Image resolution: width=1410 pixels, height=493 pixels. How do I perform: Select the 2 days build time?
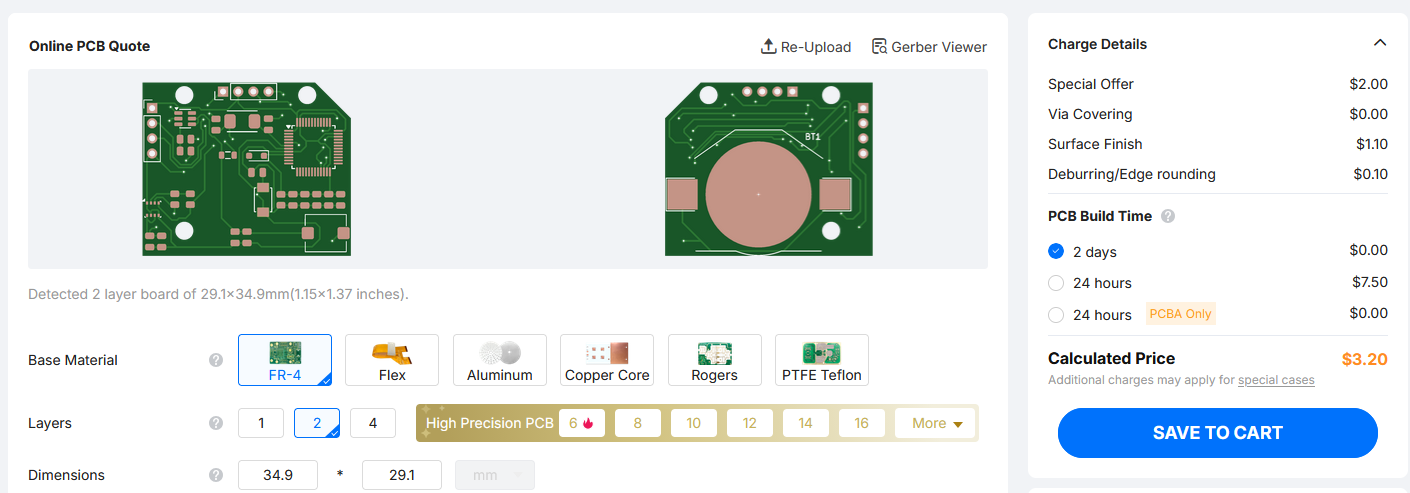coord(1056,251)
